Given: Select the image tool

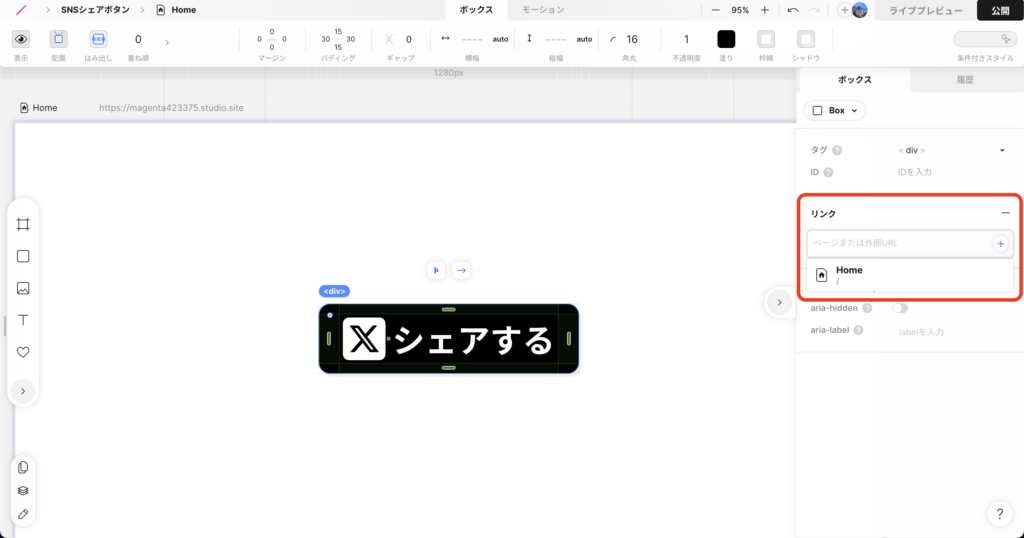Looking at the screenshot, I should coord(23,288).
